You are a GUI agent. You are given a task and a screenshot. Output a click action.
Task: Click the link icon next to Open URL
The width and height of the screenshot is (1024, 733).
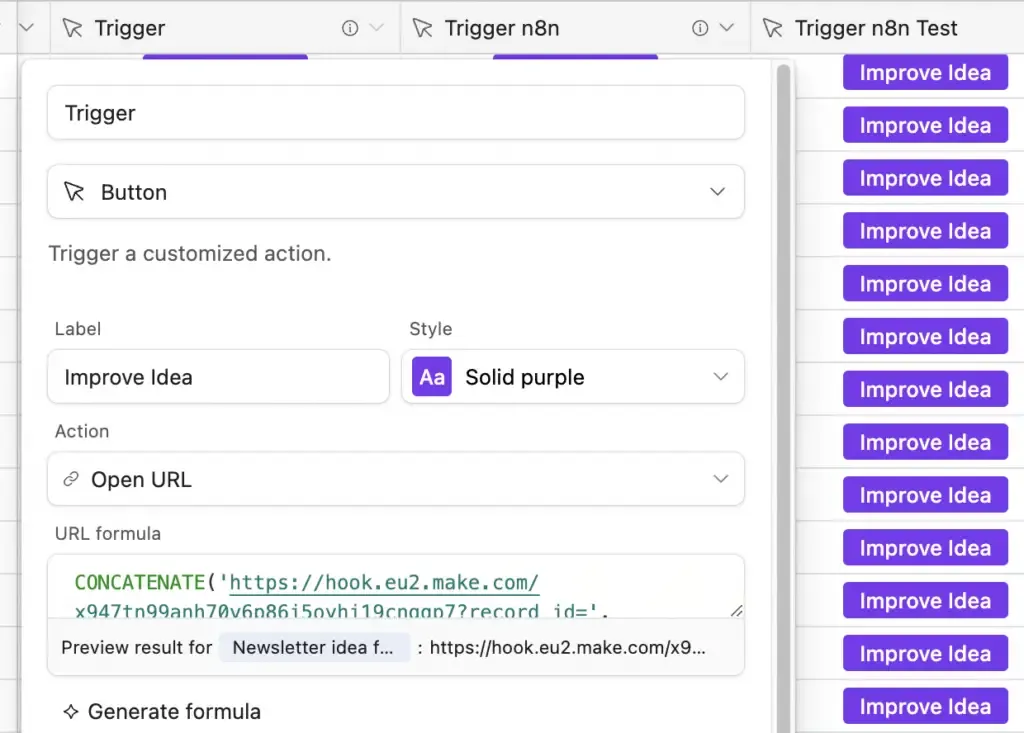(70, 480)
